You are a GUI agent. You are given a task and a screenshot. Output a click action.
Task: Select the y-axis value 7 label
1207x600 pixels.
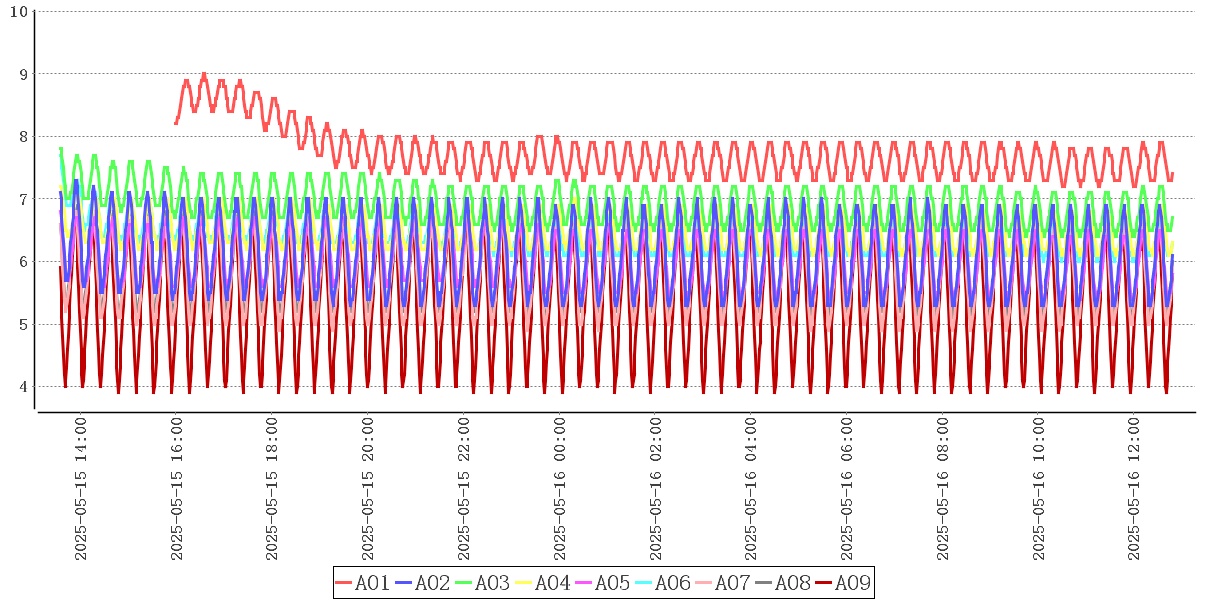(x=22, y=199)
